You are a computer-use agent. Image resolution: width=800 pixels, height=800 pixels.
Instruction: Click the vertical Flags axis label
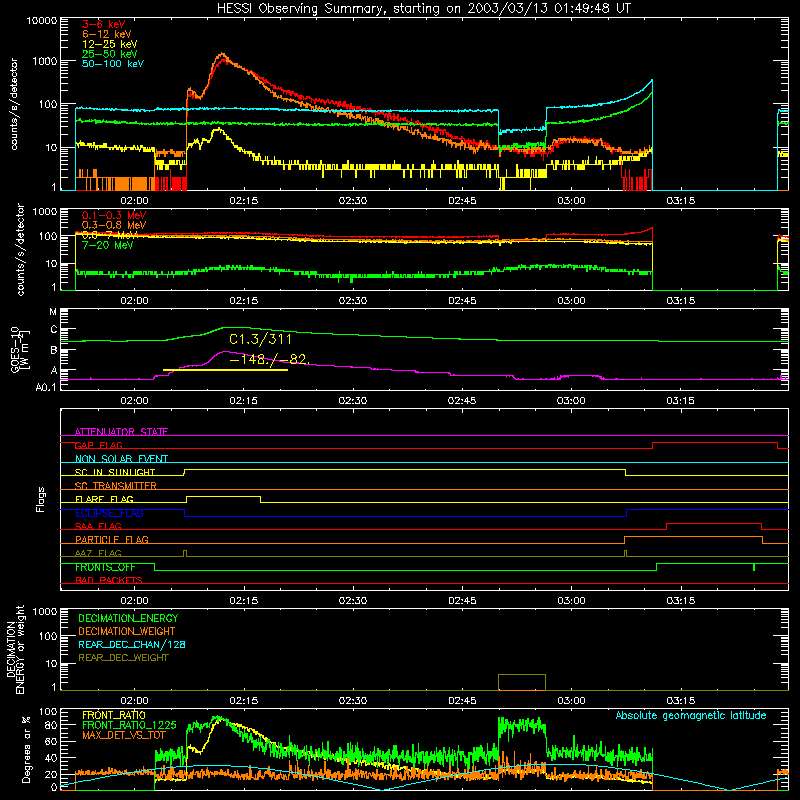point(40,499)
